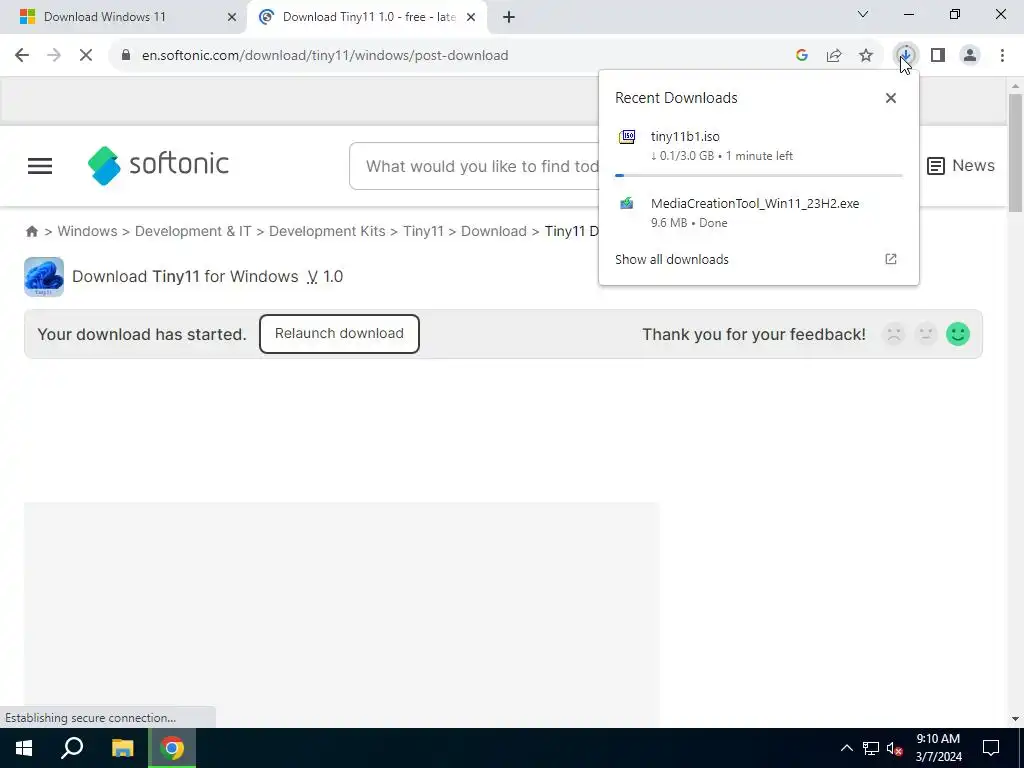Click the taskbar clock 9:10 AM
This screenshot has height=768, width=1024.
[x=938, y=739]
